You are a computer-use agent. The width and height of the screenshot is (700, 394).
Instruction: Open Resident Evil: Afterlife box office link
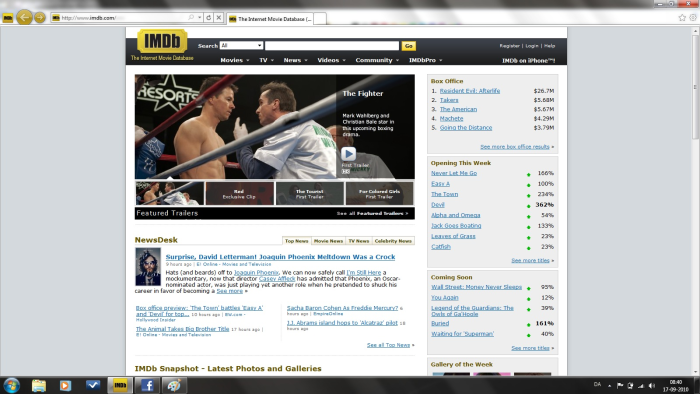[470, 91]
